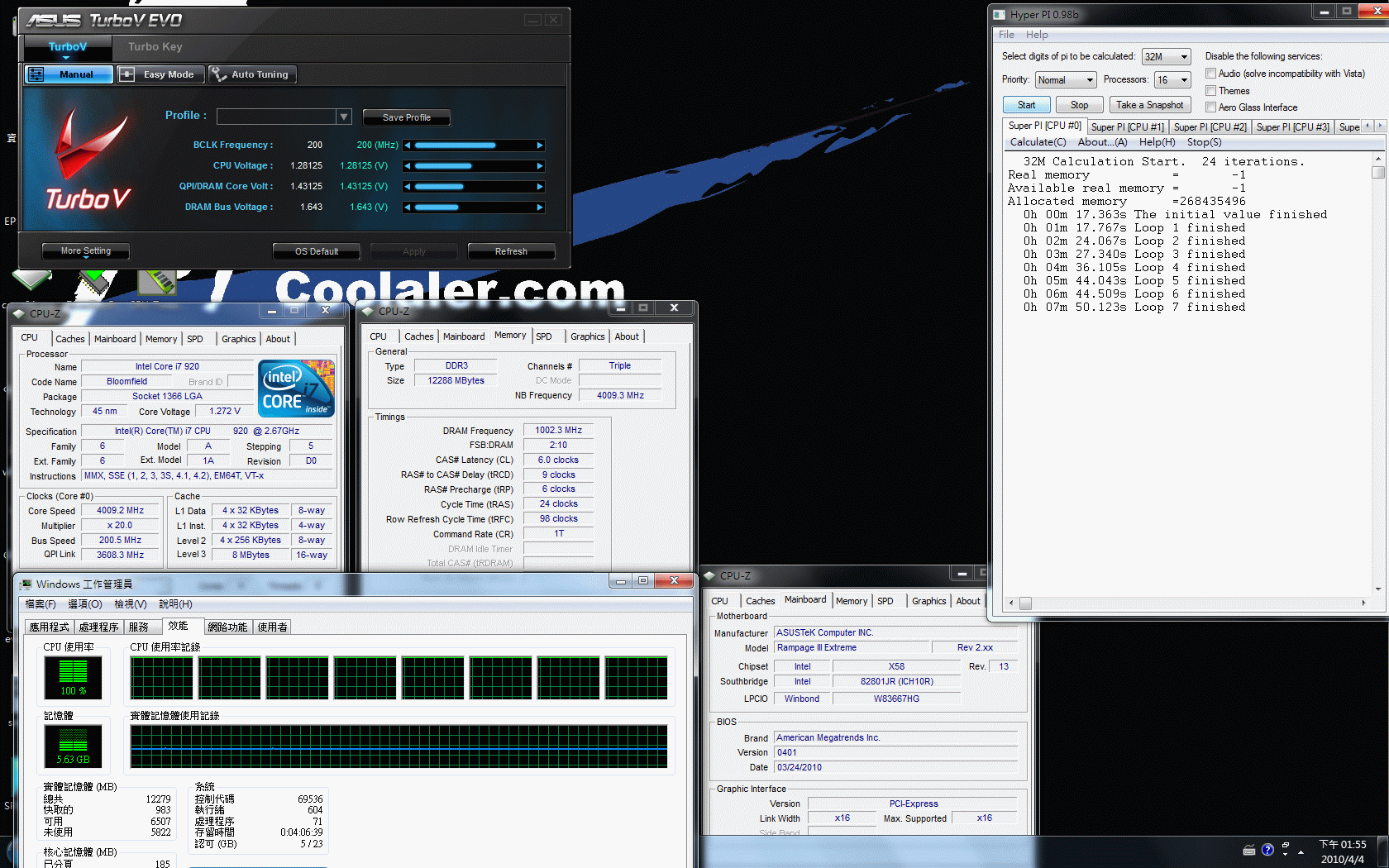
Task: Click the Easy Mode icon in TurboV
Action: coord(126,74)
